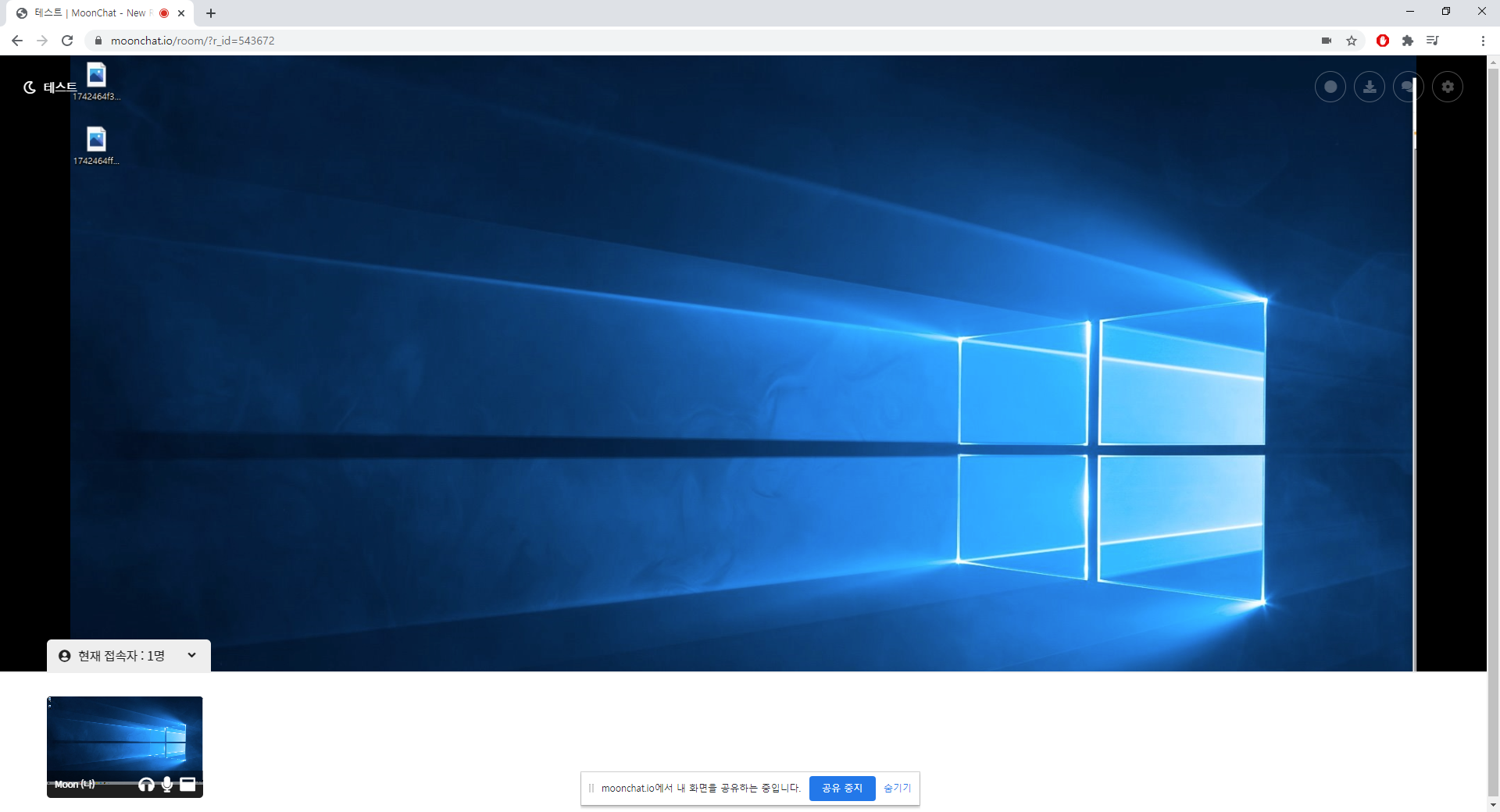
Task: Mute the microphone on Moon thumbnail
Action: [x=167, y=784]
